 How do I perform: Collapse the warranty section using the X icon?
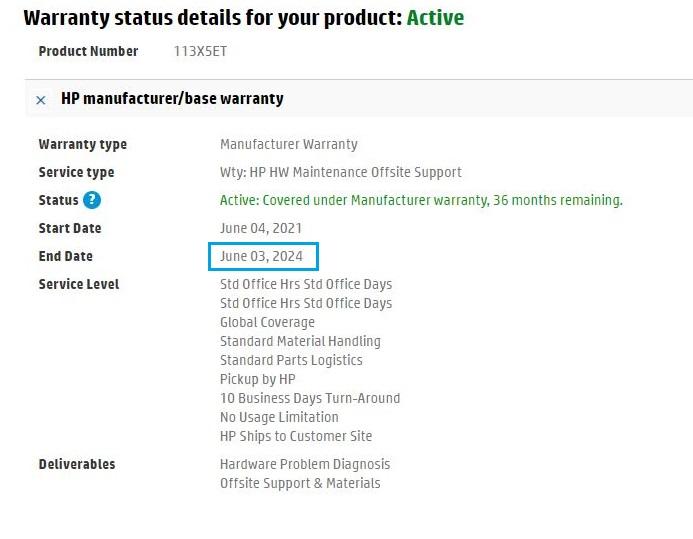click(41, 100)
